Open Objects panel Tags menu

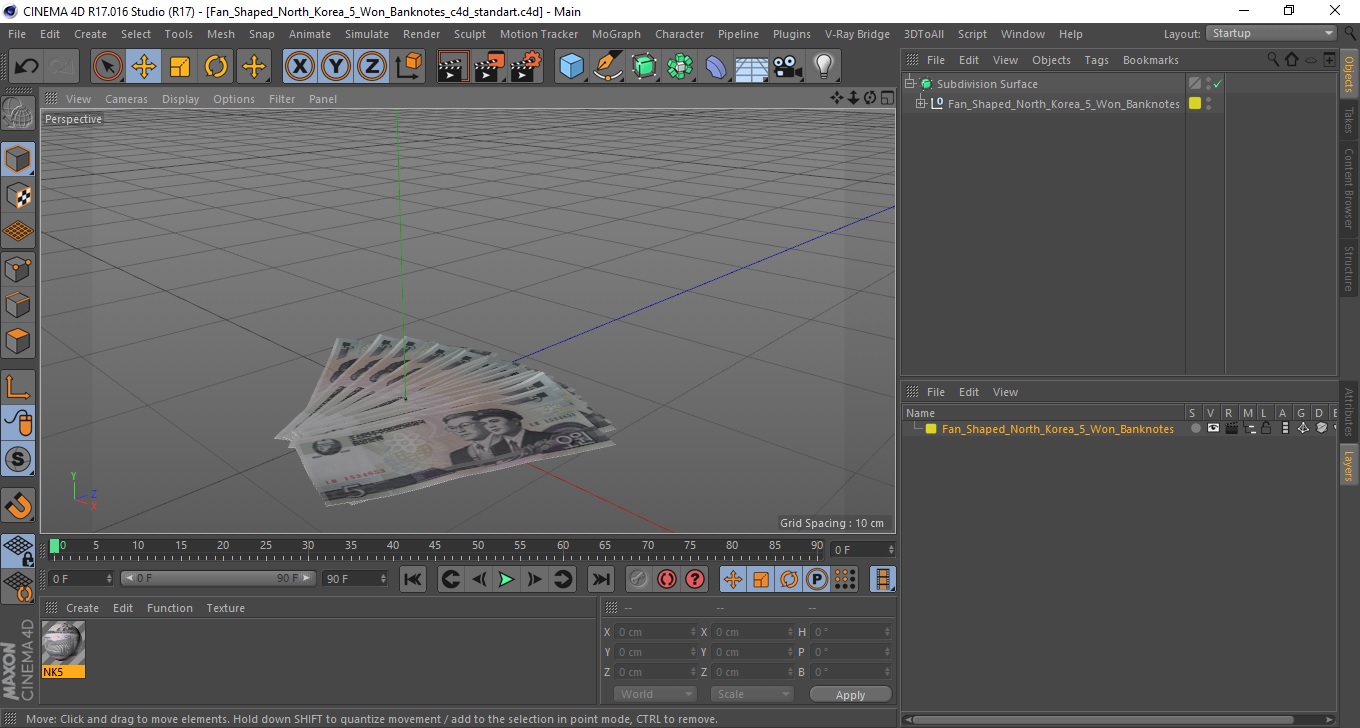(1097, 60)
